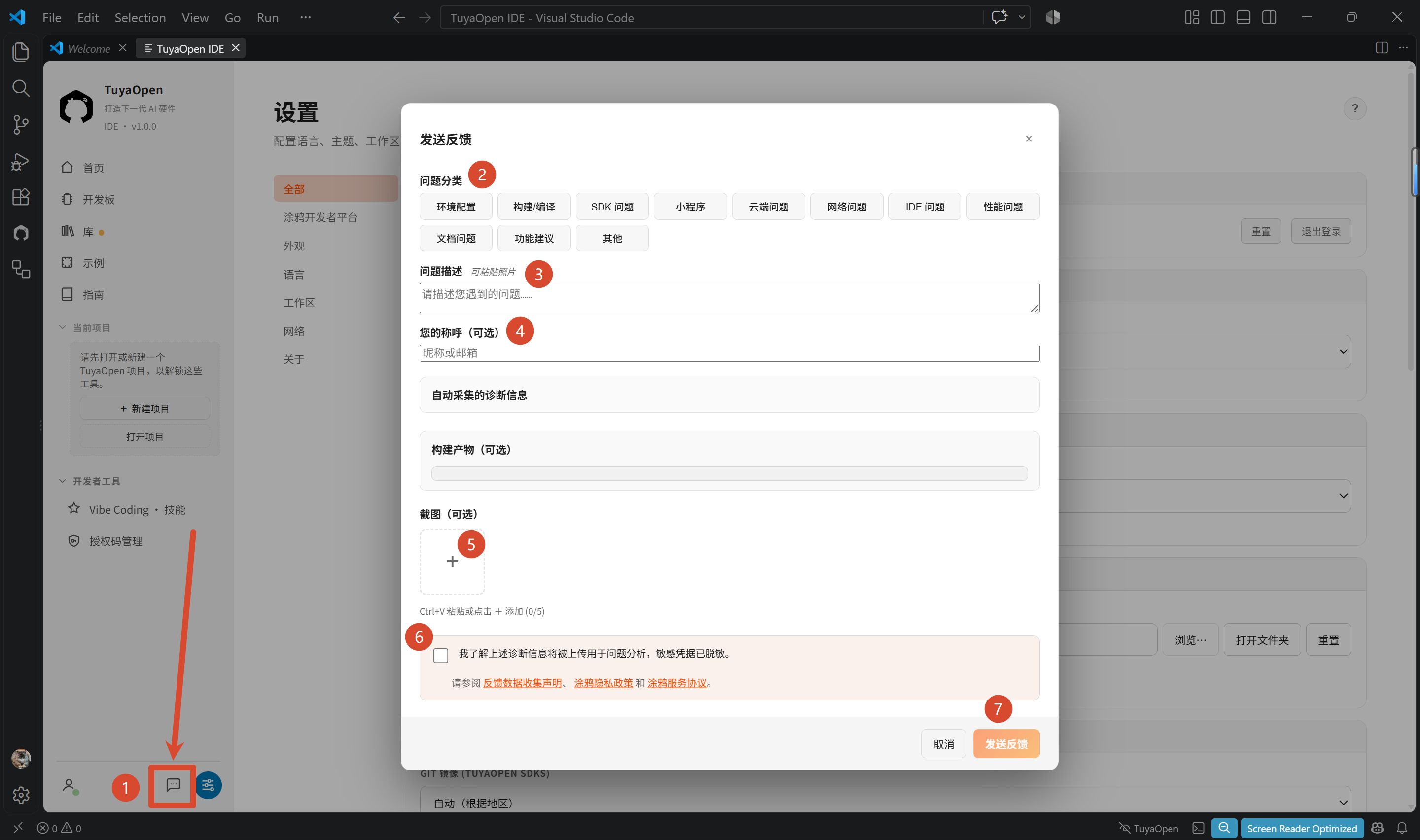
Task: Switch to the Welcome tab
Action: pos(88,48)
